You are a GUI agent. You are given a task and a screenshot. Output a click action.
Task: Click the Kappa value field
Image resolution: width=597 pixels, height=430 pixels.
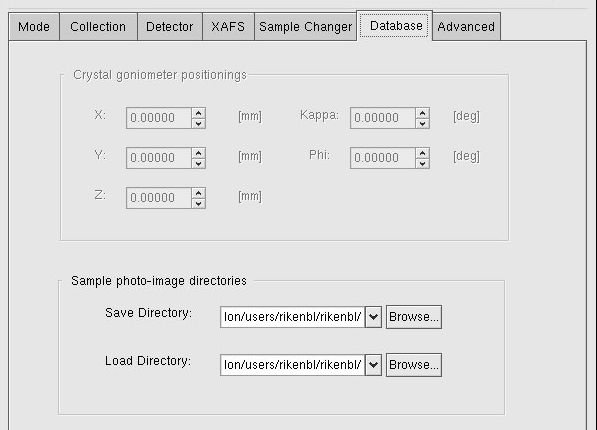383,118
